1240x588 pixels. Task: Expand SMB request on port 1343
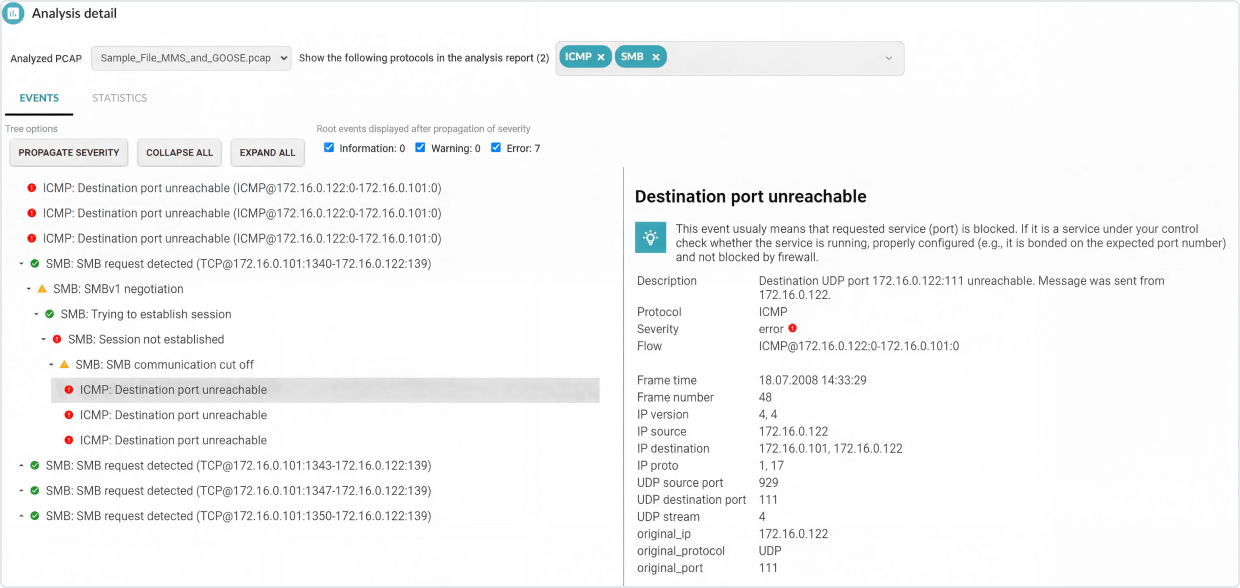(x=22, y=466)
